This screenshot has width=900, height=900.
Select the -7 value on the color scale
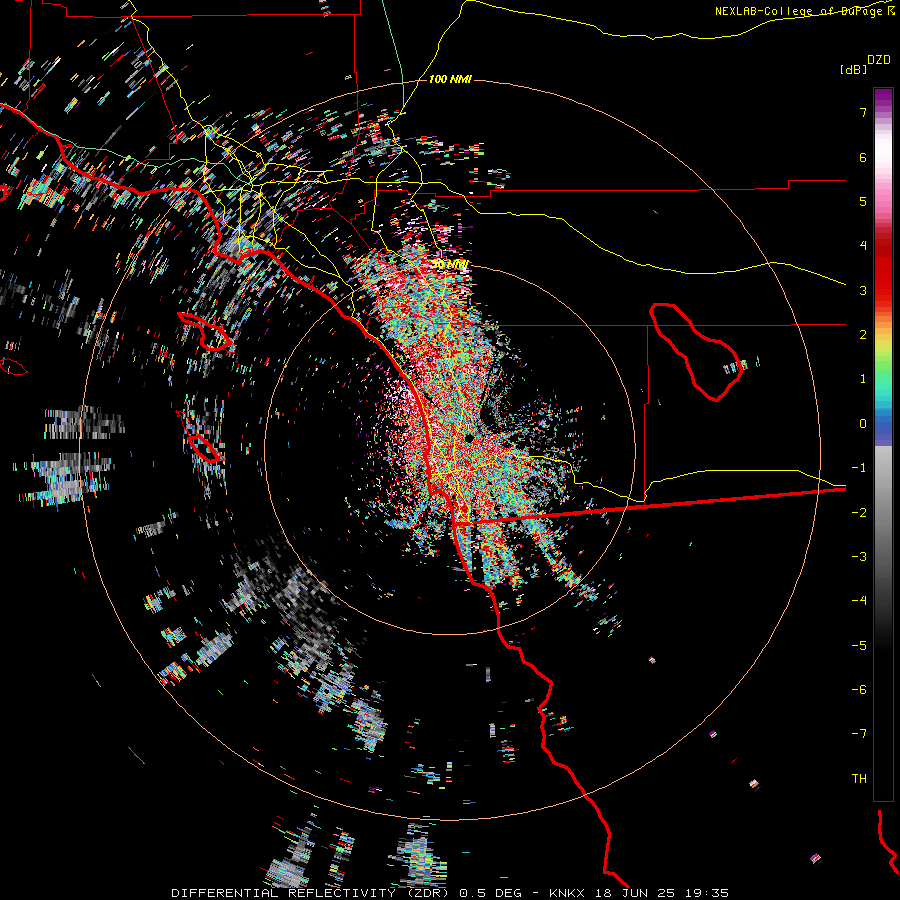point(859,734)
